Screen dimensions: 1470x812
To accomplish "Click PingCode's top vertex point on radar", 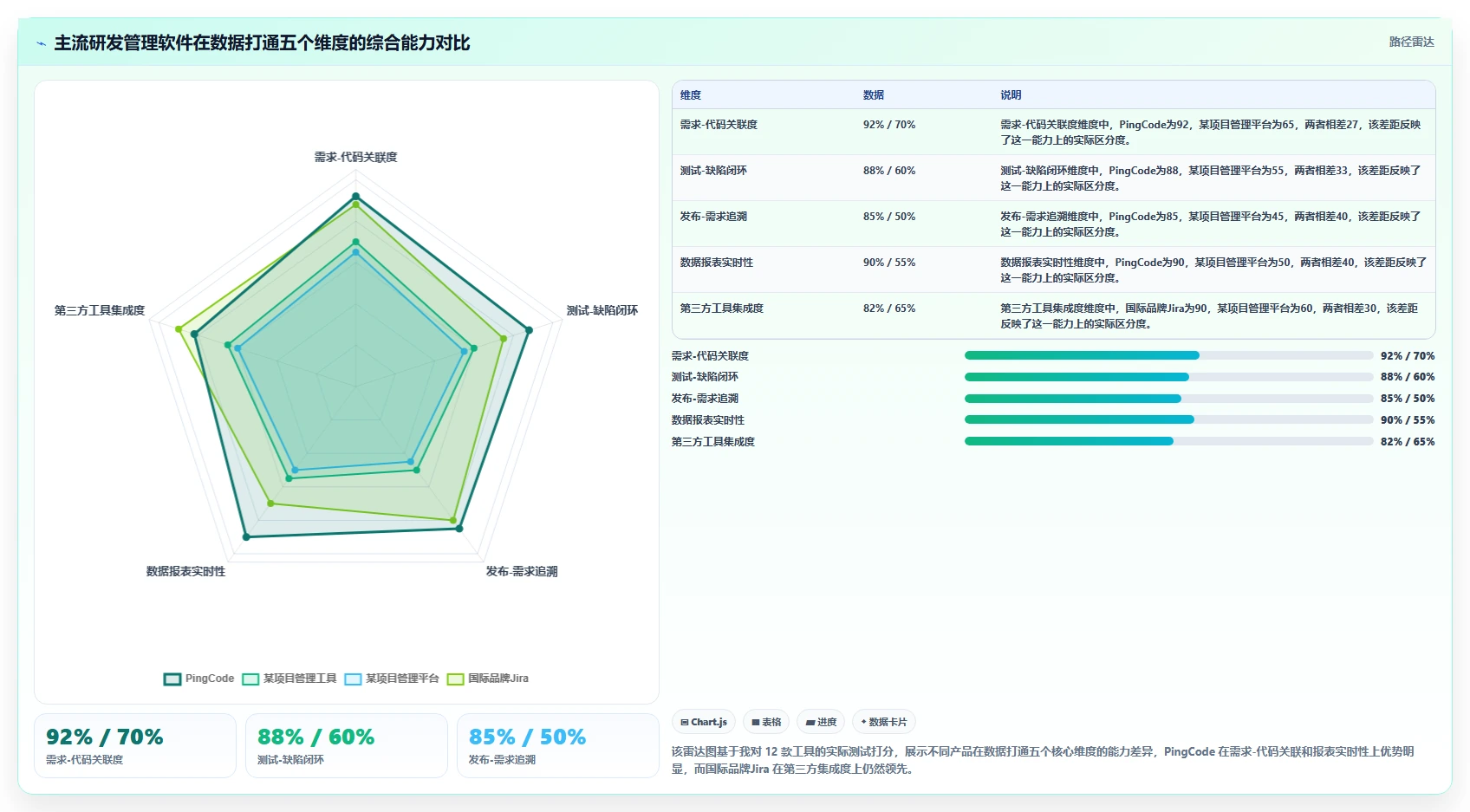I will tap(355, 197).
